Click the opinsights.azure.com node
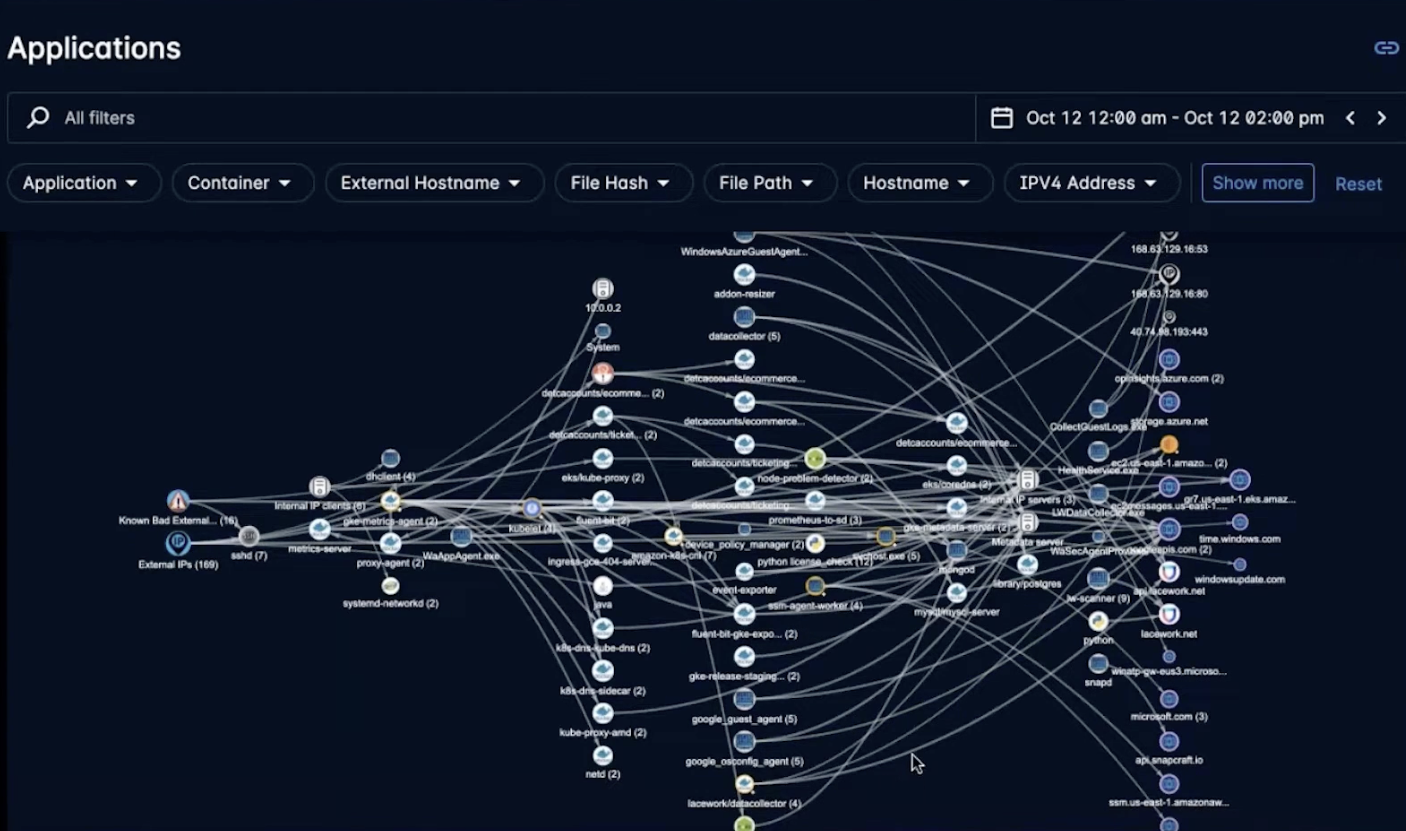This screenshot has height=831, width=1406. (x=1169, y=360)
